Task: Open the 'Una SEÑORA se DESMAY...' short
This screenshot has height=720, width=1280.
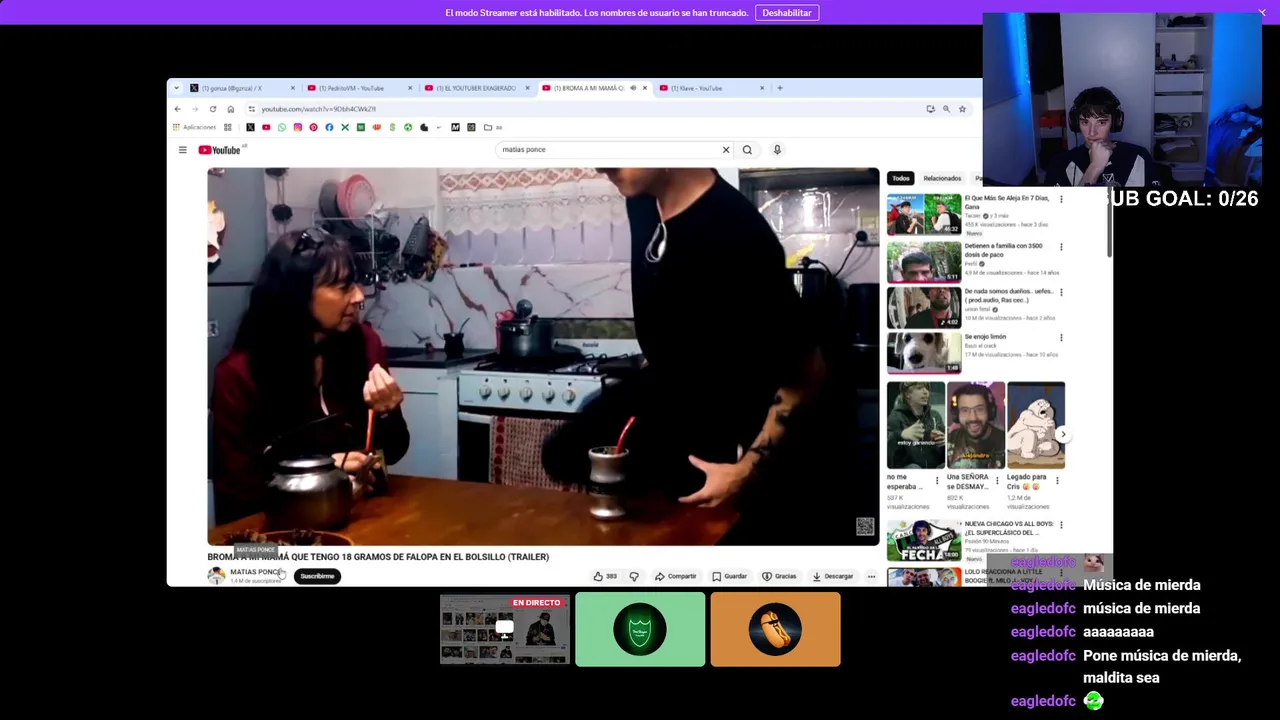Action: coord(976,425)
